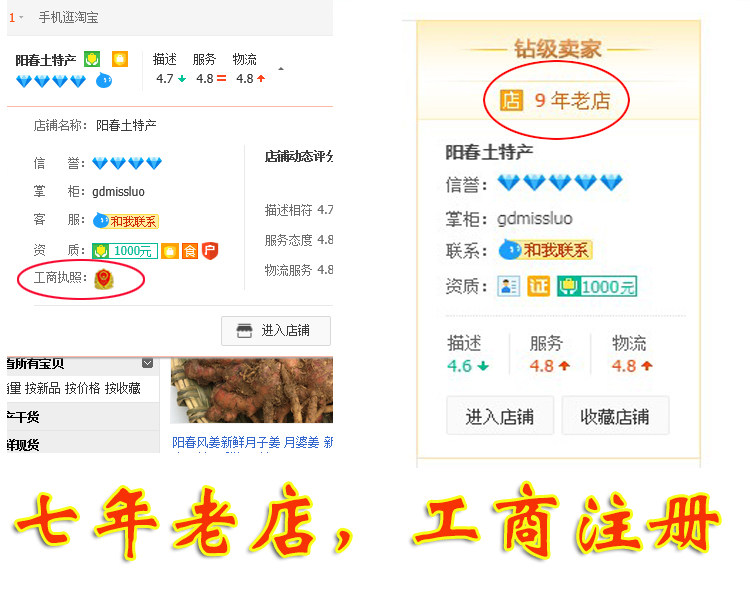Screen dimensions: 750x590
Task: Click 和我联系 in right seller panel
Action: click(x=546, y=250)
